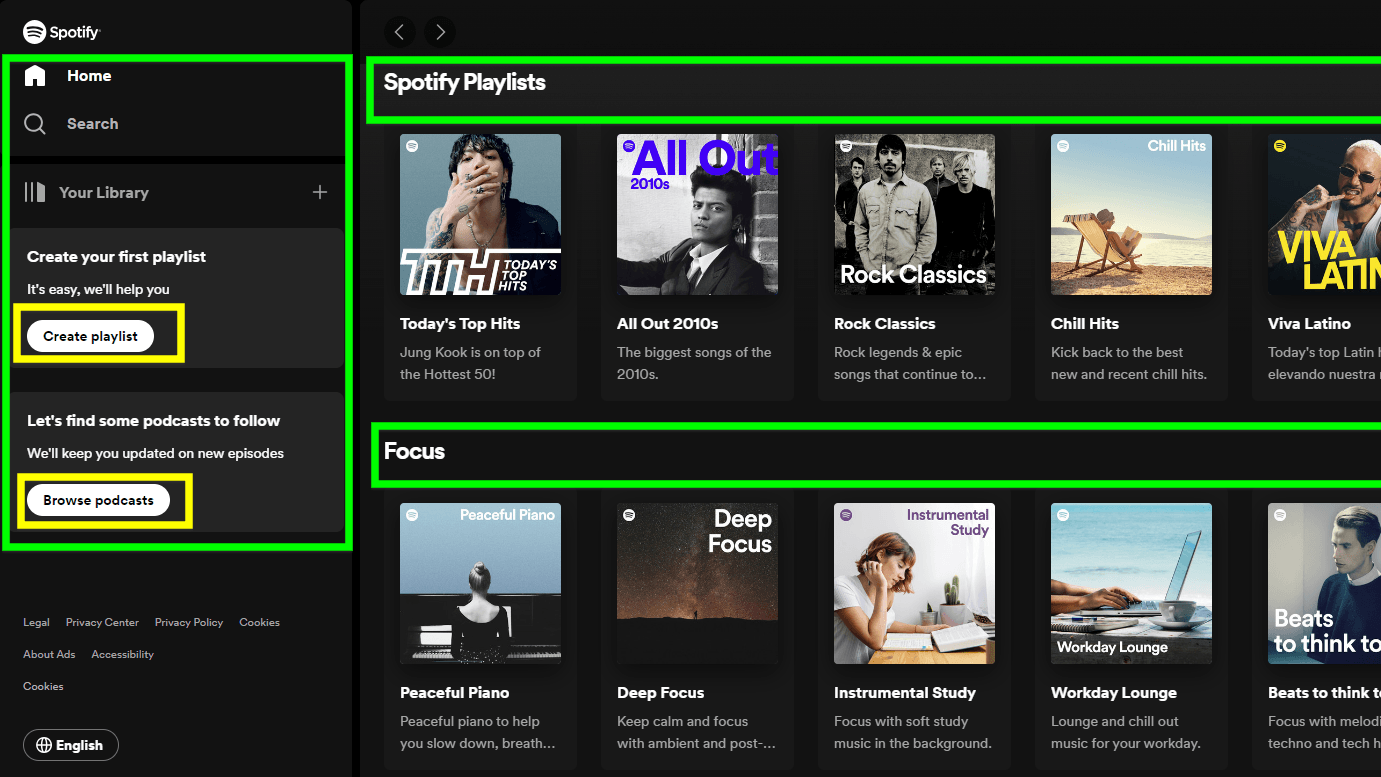Go forward with the right arrow button
The image size is (1381, 777).
[x=440, y=32]
